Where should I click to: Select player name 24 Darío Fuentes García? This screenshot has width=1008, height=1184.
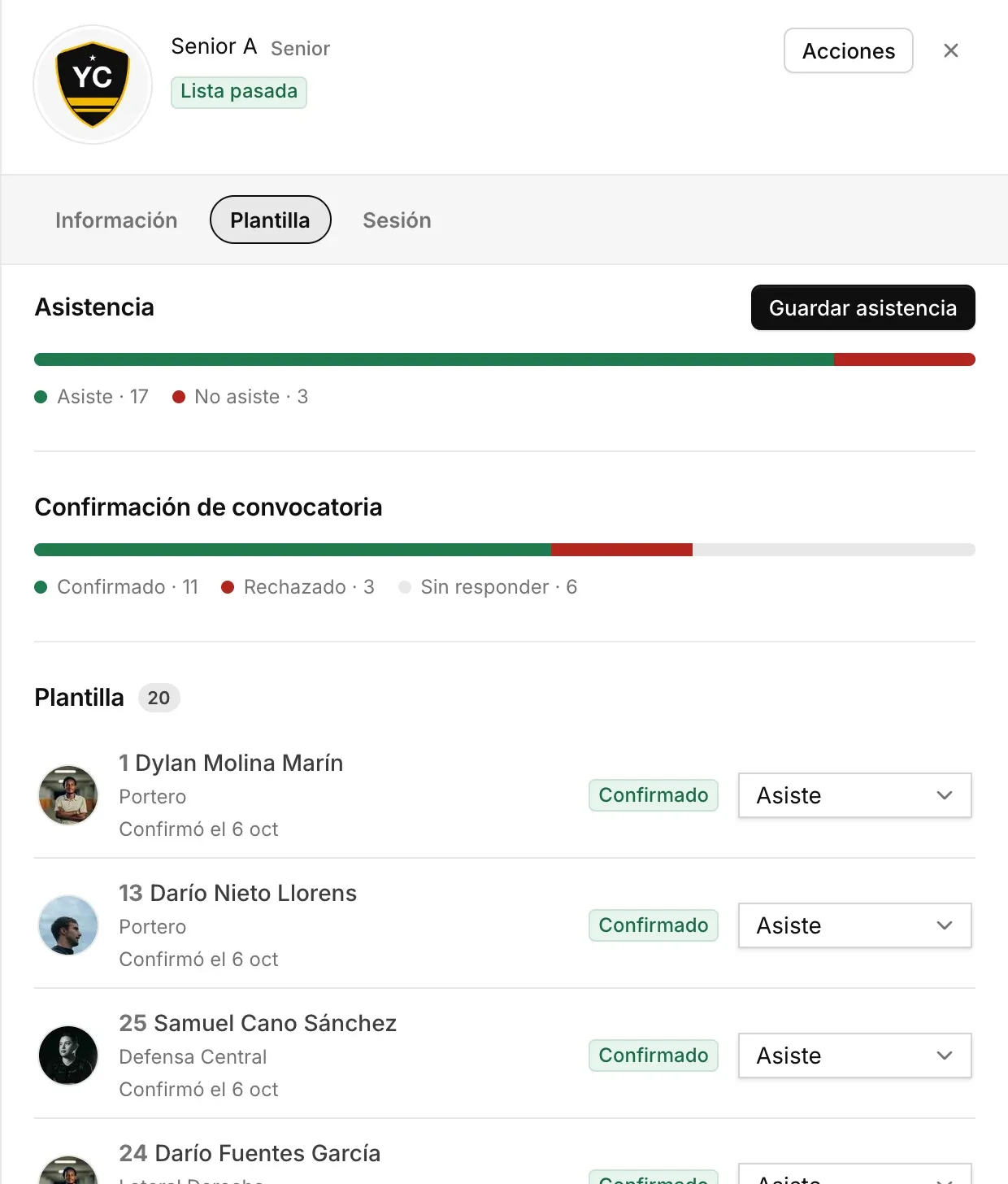(250, 1153)
